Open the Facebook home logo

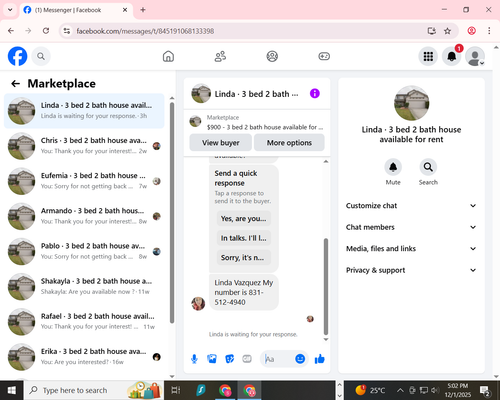(17, 56)
